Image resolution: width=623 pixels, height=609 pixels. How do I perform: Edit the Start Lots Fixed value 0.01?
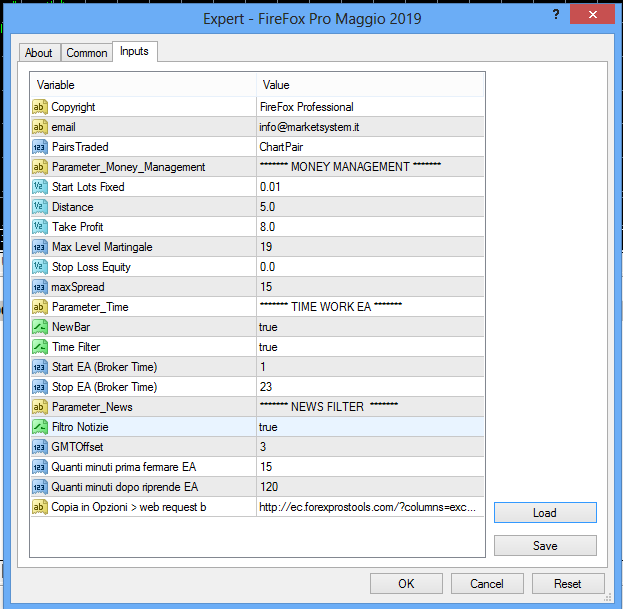[x=370, y=187]
